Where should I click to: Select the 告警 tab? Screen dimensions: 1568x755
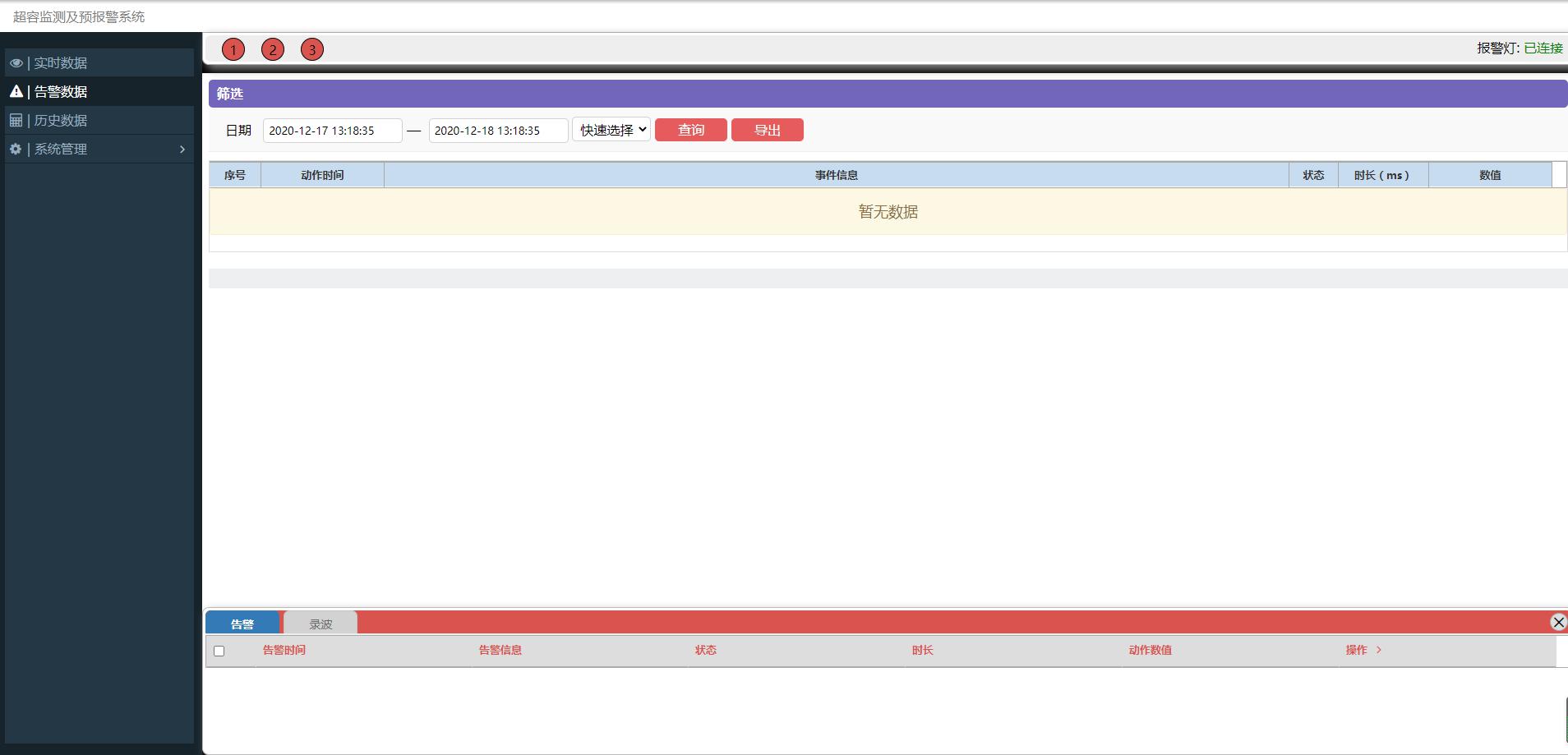242,624
